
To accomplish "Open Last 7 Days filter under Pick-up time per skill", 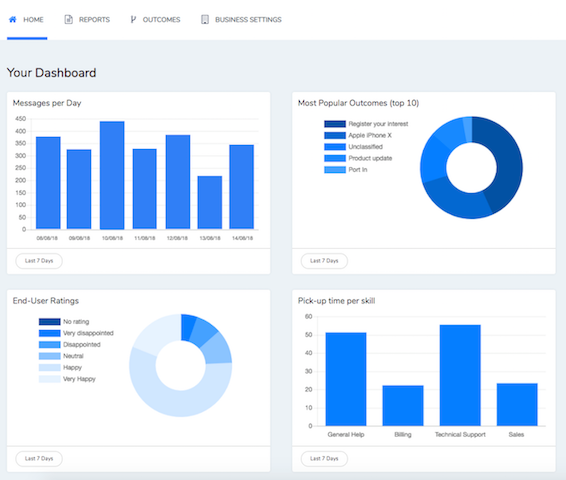I will pos(324,458).
